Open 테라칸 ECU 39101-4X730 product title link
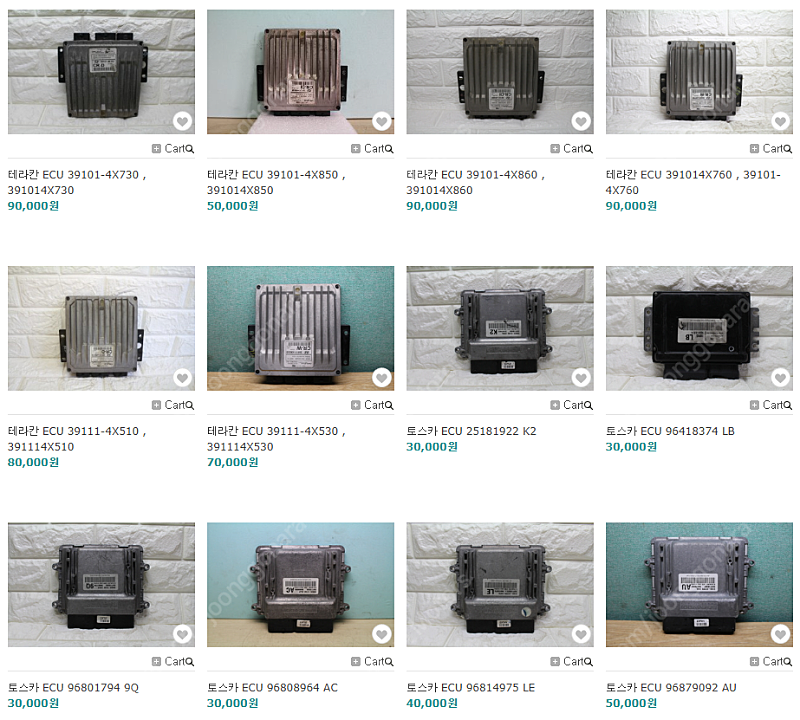This screenshot has width=800, height=720. (x=77, y=182)
